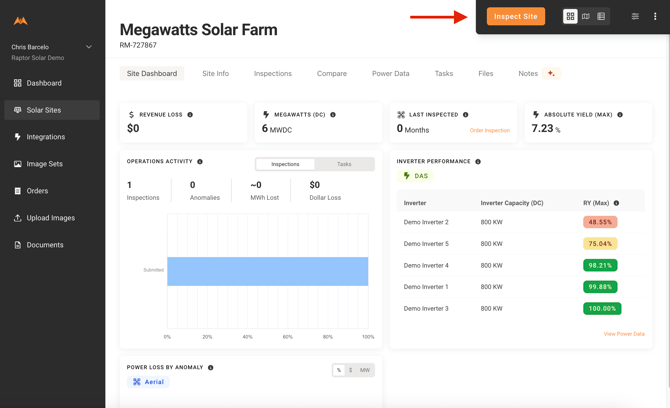Screen dimensions: 670x408
Task: Switch power loss units to percent
Action: click(339, 370)
